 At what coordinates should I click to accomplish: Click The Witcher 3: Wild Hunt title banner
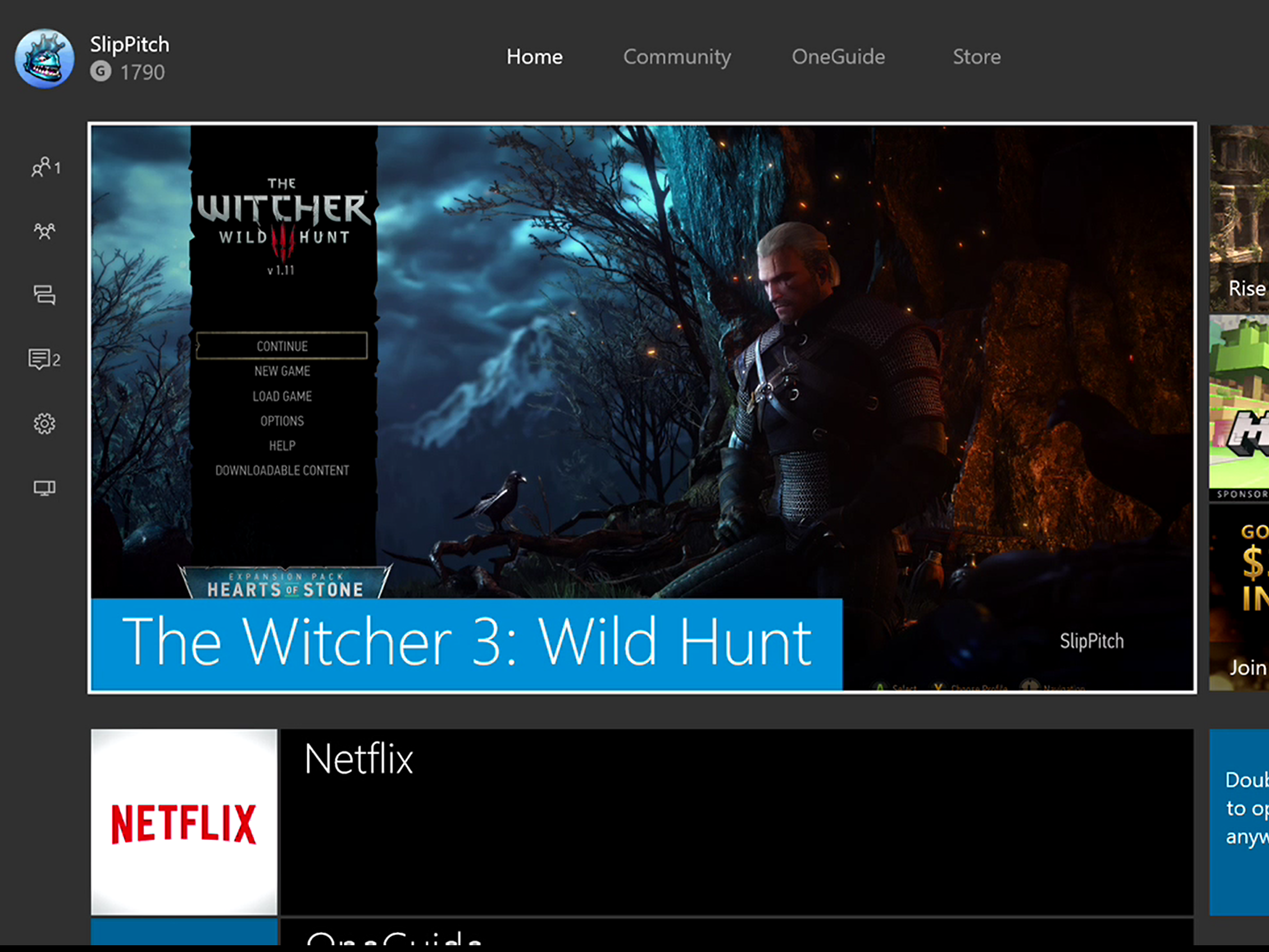pyautogui.click(x=467, y=644)
